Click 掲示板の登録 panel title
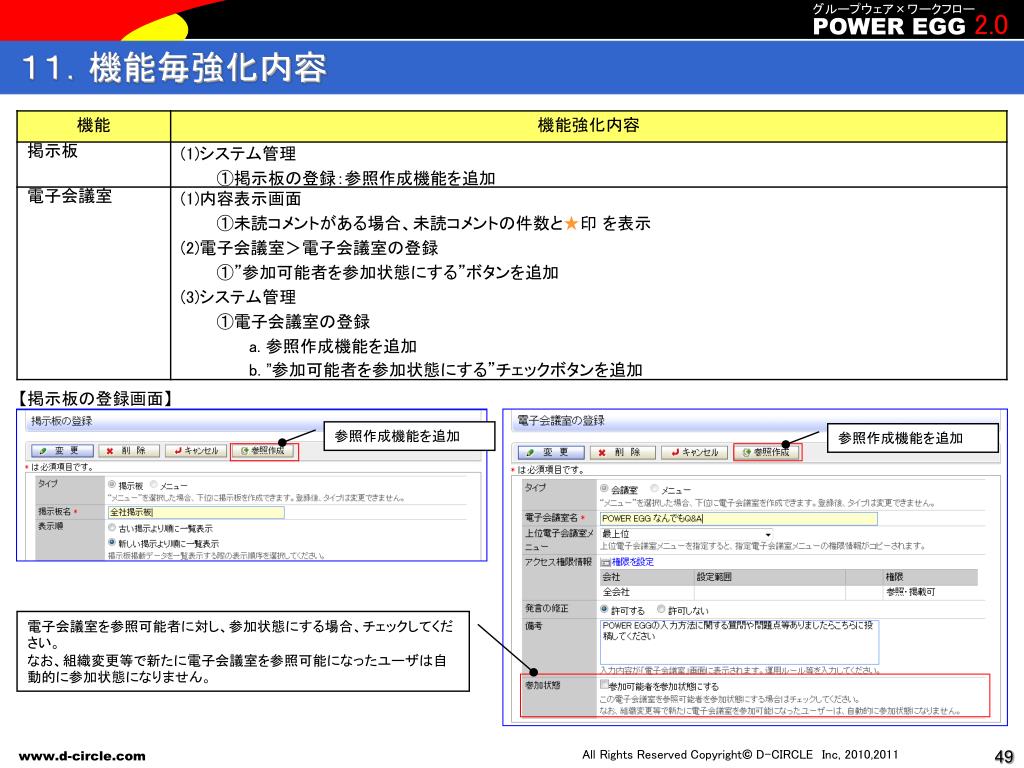 pos(61,421)
